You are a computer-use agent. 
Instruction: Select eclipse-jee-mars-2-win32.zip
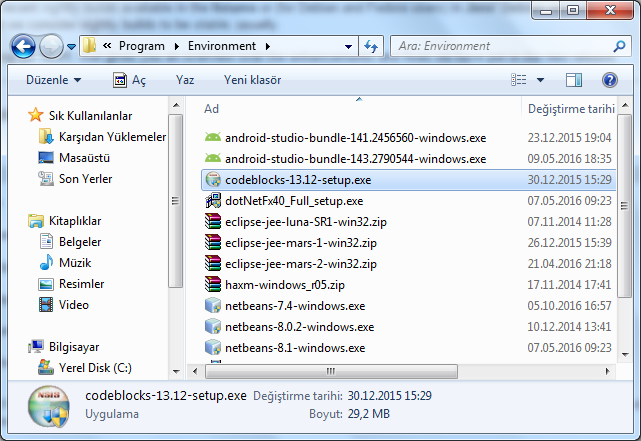[x=300, y=264]
